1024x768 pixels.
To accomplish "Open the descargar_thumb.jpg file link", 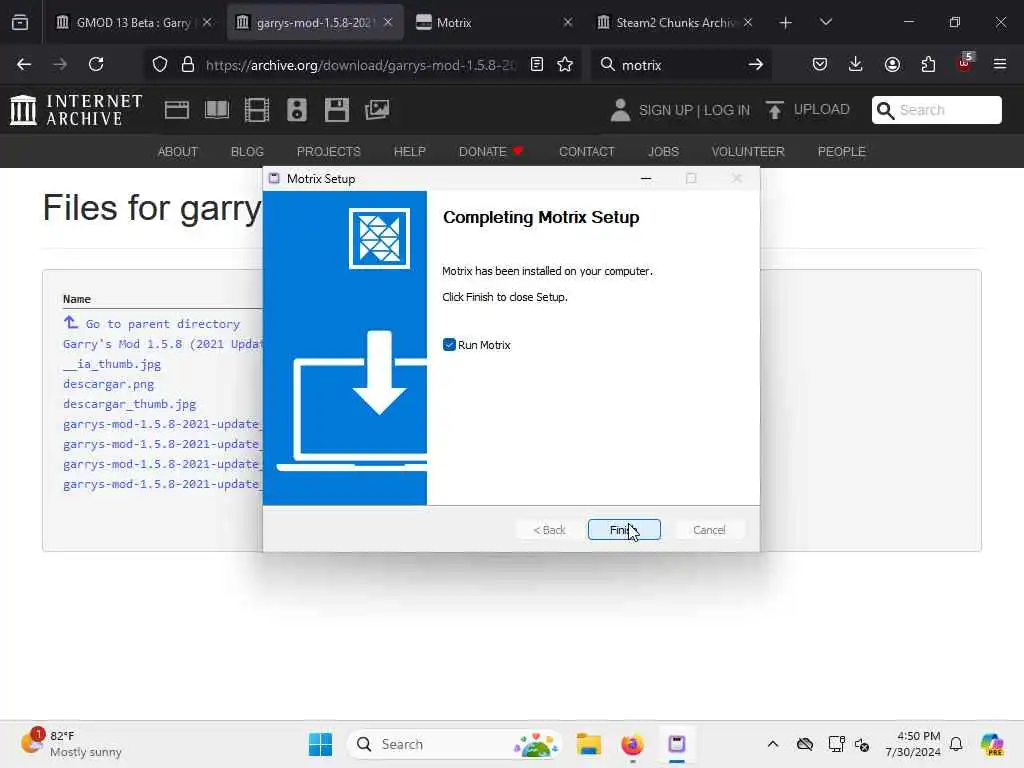I will point(129,404).
